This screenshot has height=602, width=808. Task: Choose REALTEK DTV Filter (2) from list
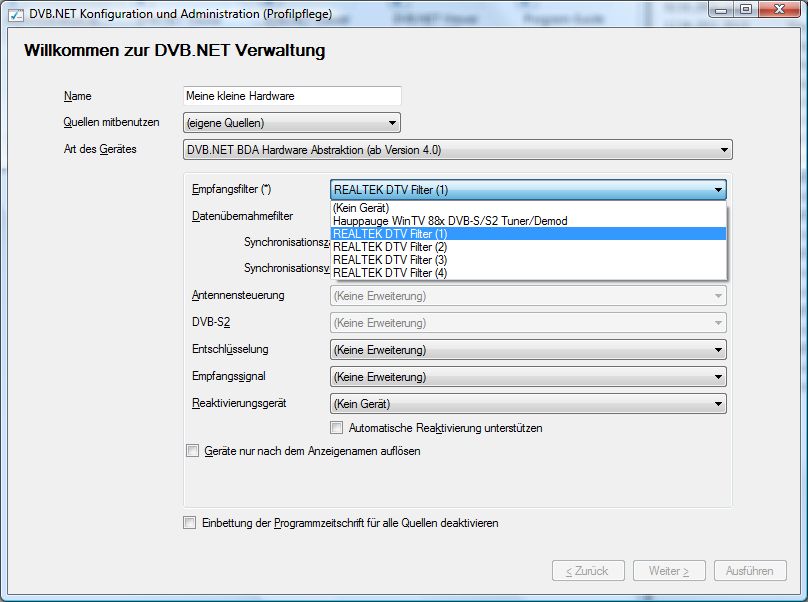(x=390, y=246)
